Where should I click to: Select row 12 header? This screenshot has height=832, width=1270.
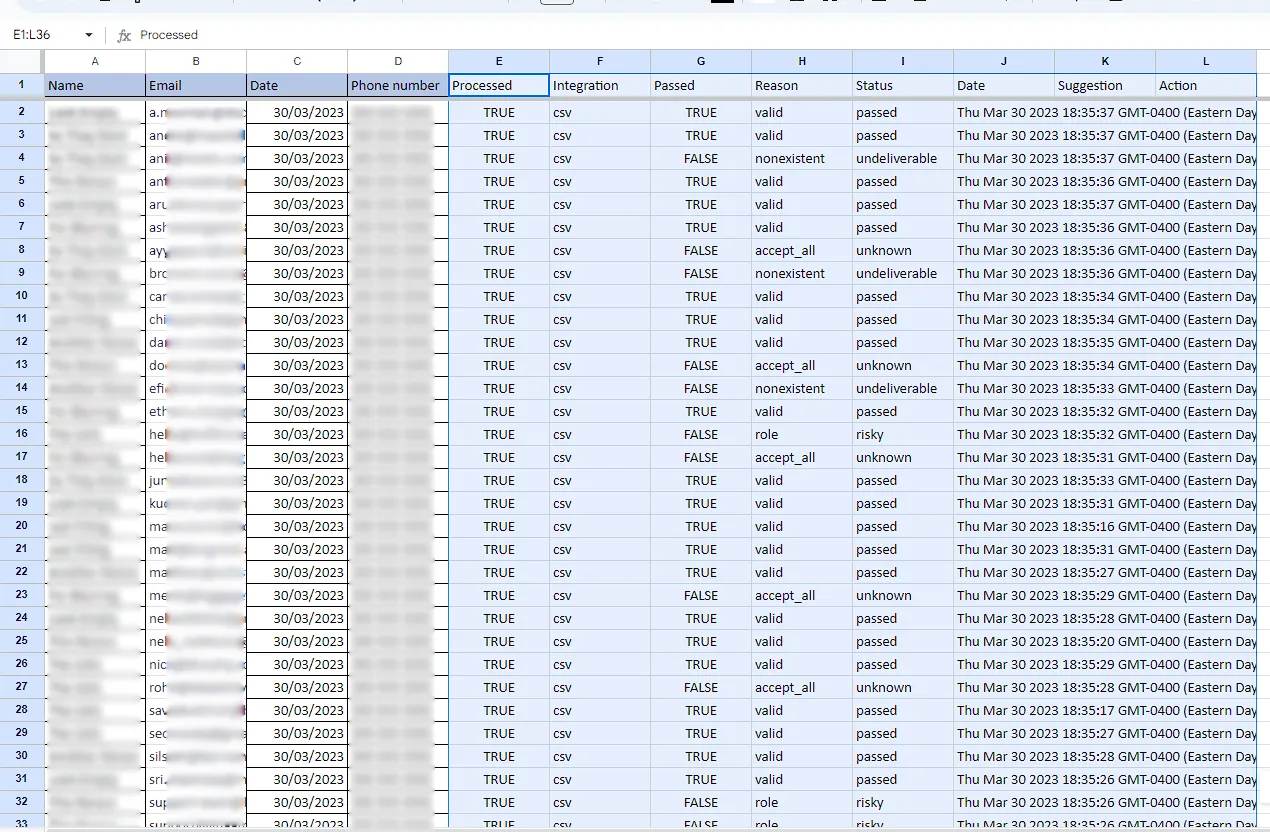[22, 342]
